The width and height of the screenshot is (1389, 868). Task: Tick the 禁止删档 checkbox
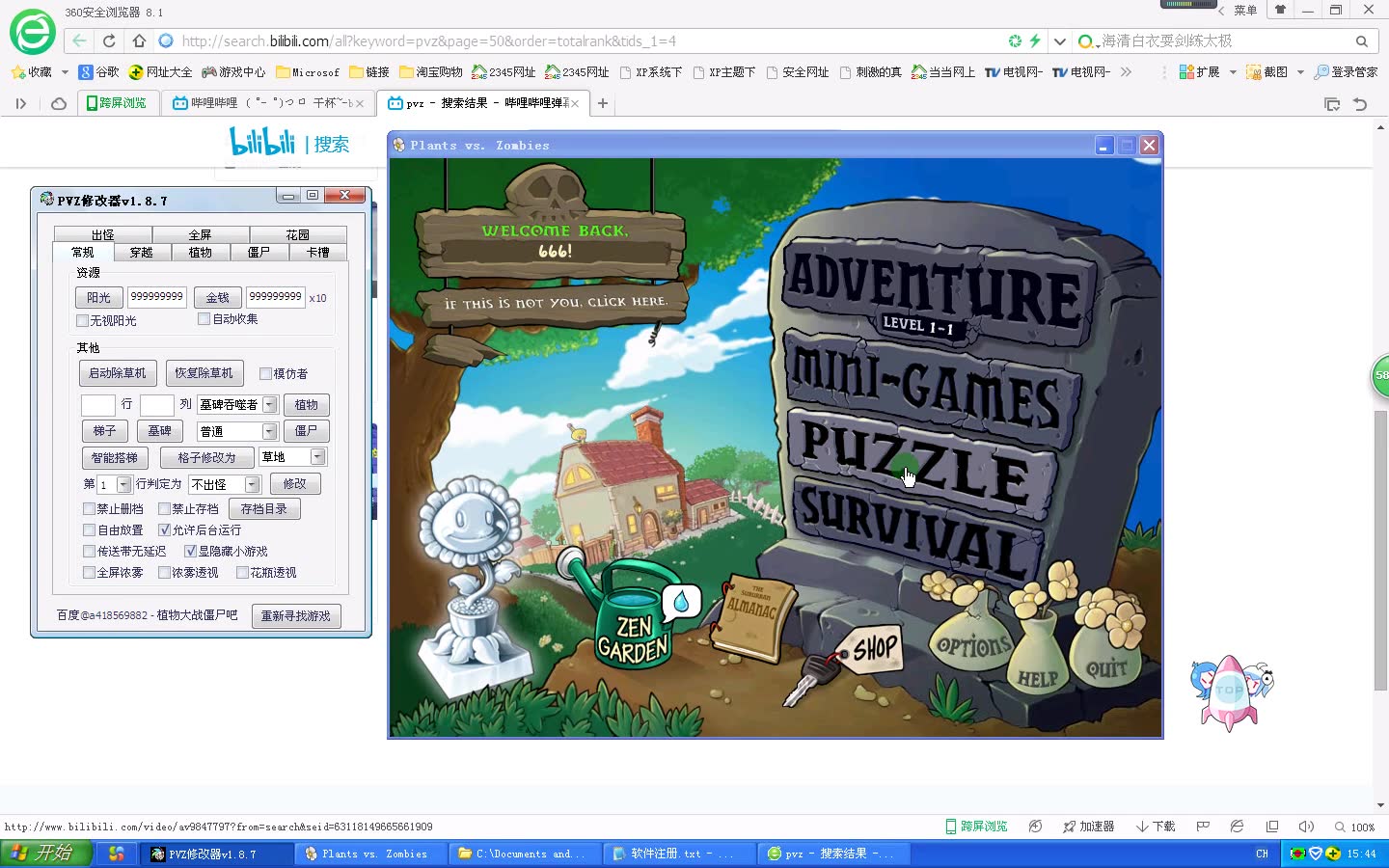pos(89,508)
